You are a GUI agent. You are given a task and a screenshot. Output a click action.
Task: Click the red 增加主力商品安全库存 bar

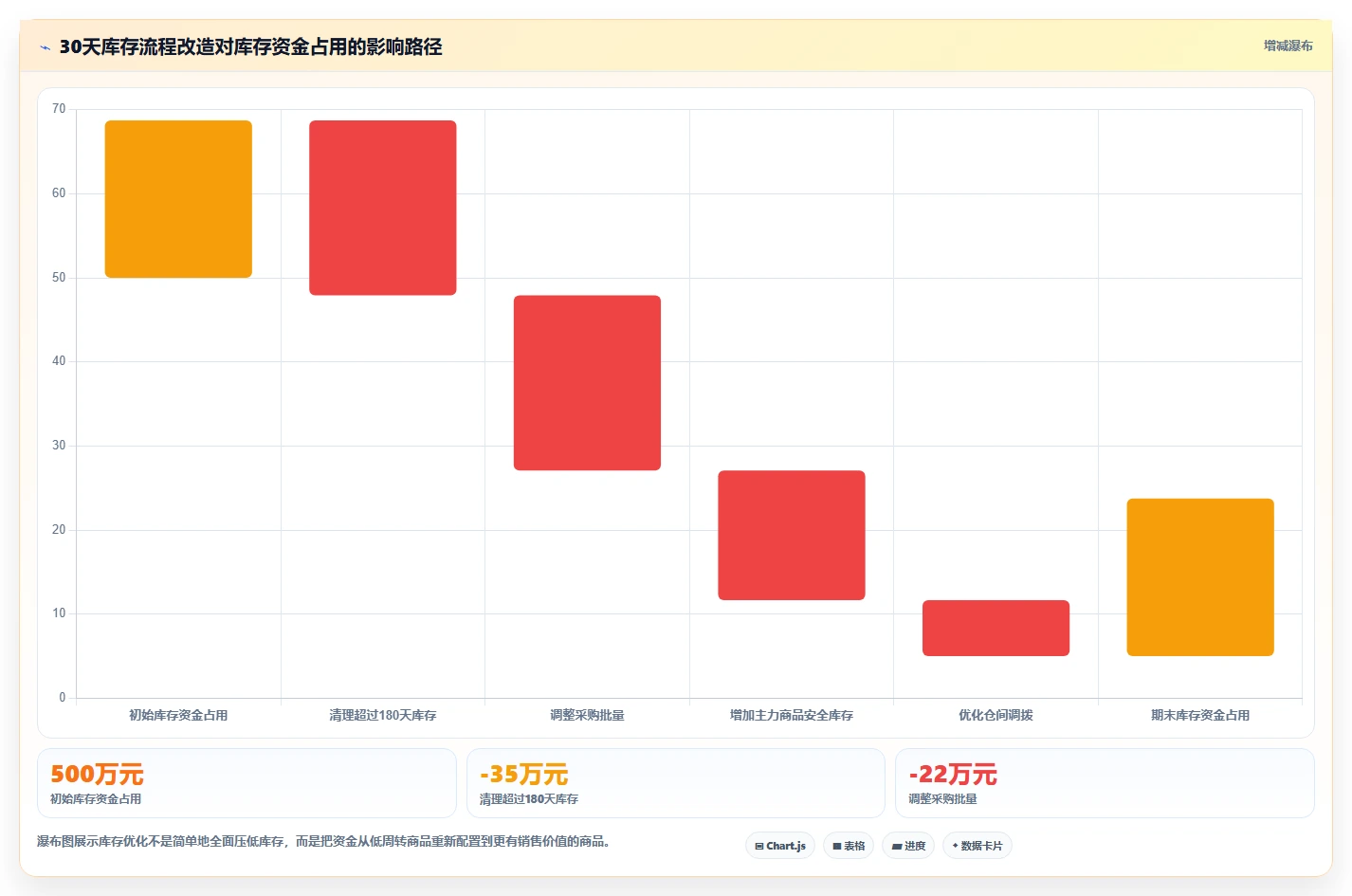coord(792,536)
